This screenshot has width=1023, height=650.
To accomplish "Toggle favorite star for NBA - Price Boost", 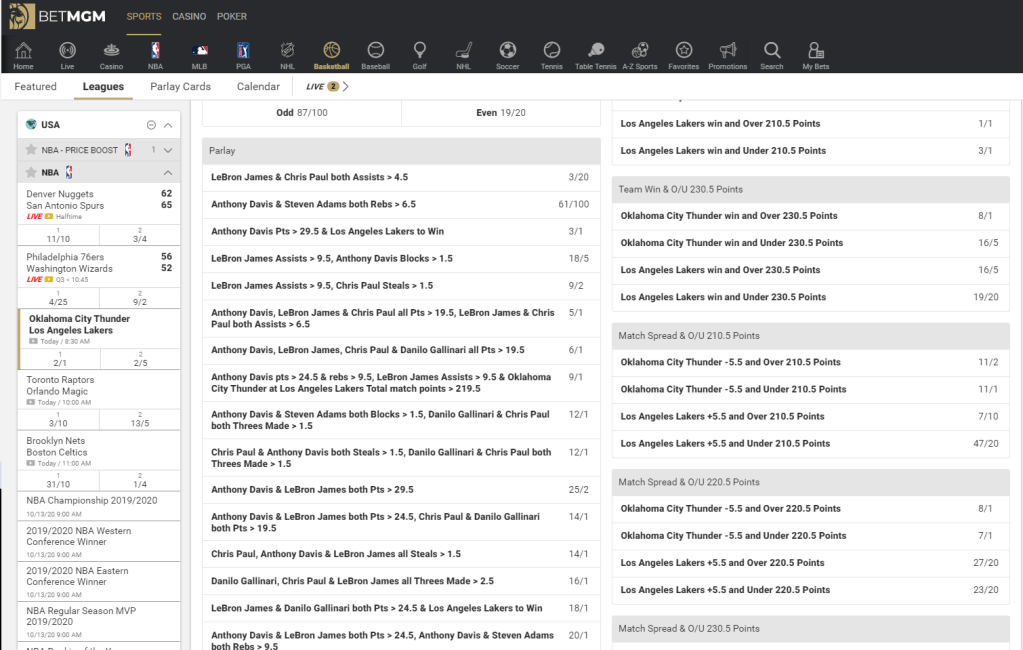I will click(x=31, y=150).
